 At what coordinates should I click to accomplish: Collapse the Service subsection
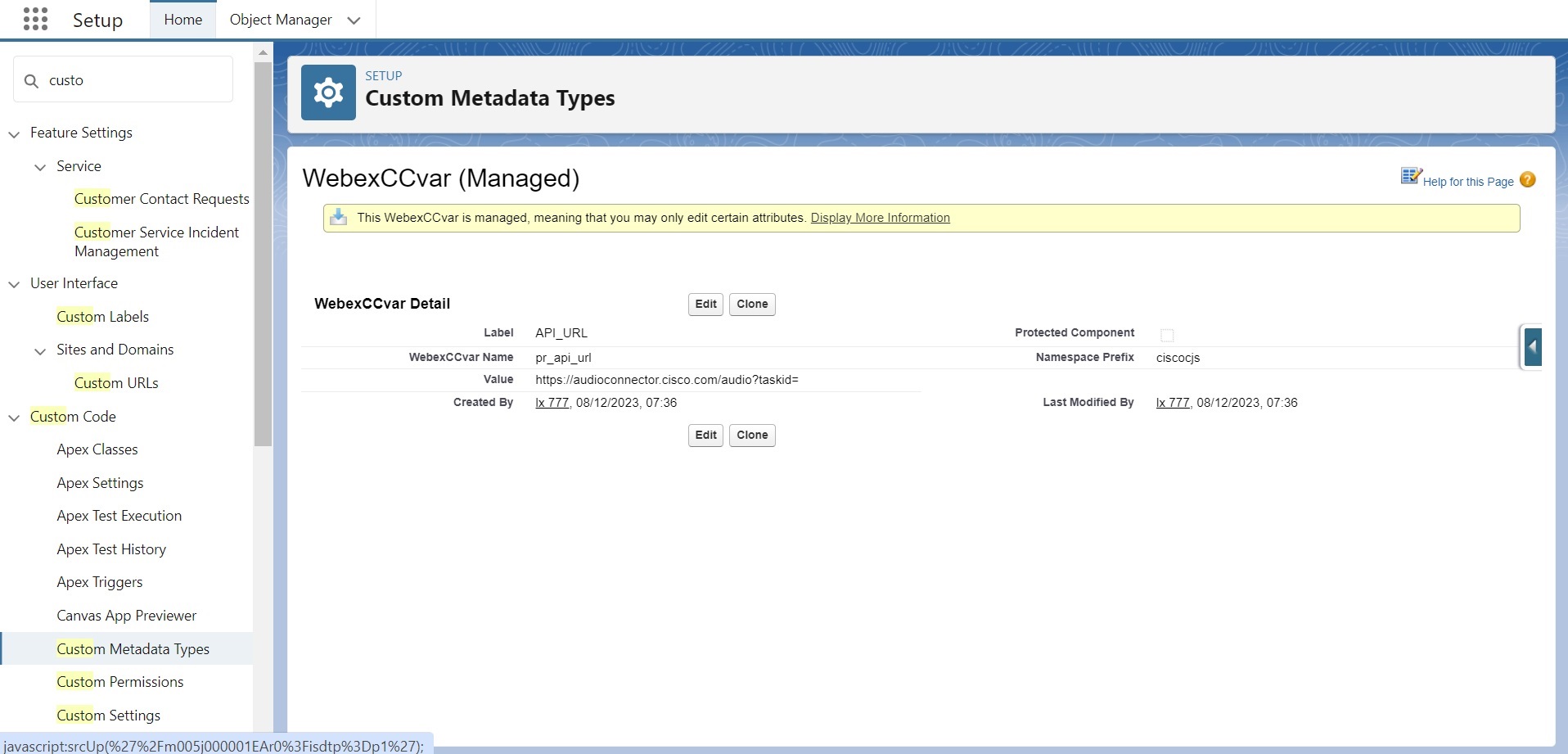[40, 167]
